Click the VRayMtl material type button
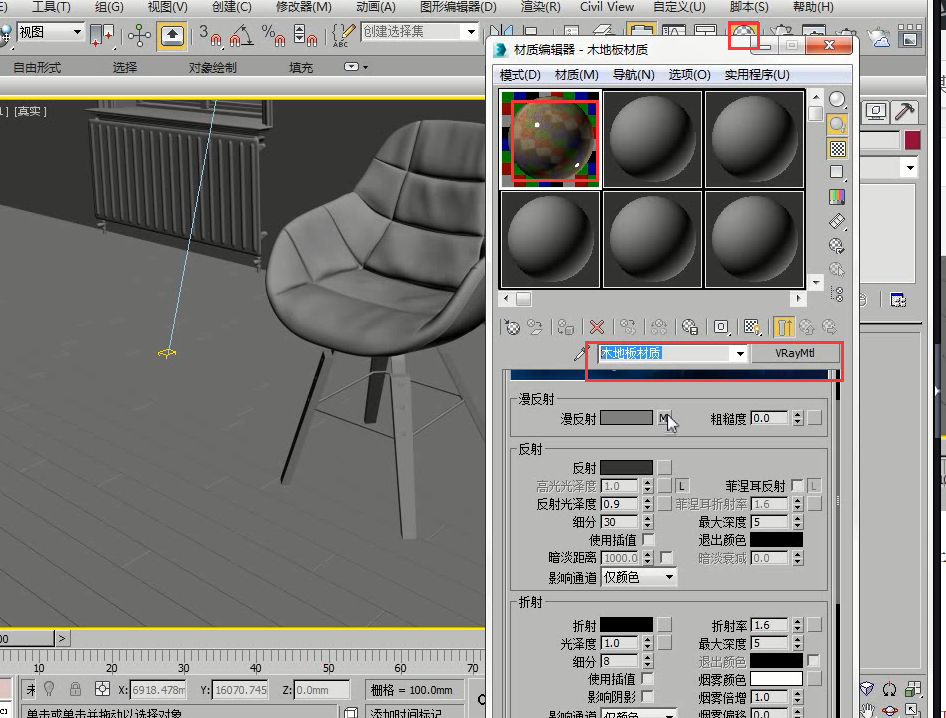Screen dimensions: 946x718 [x=795, y=354]
